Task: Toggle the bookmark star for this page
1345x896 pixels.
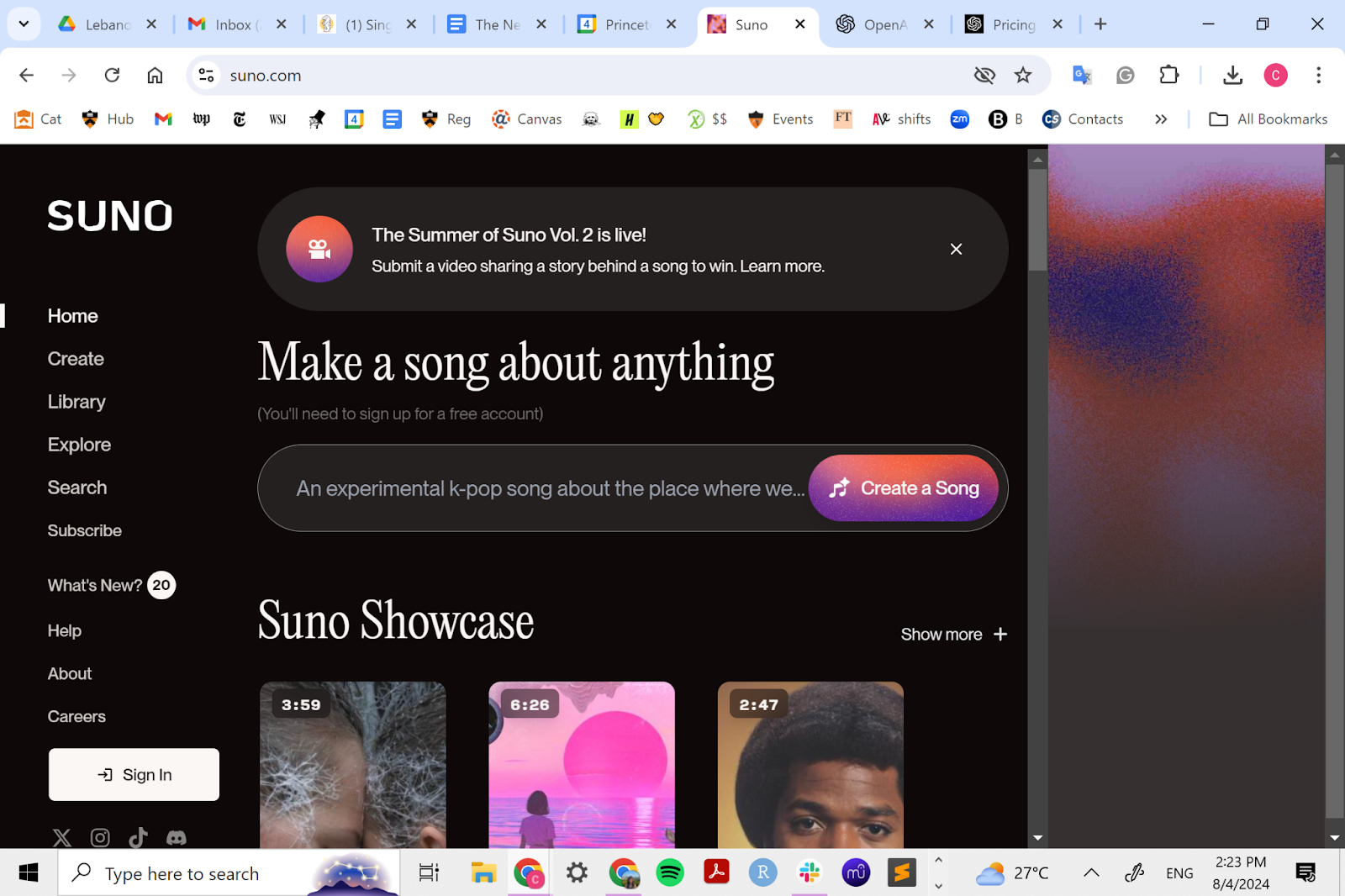Action: 1023,76
